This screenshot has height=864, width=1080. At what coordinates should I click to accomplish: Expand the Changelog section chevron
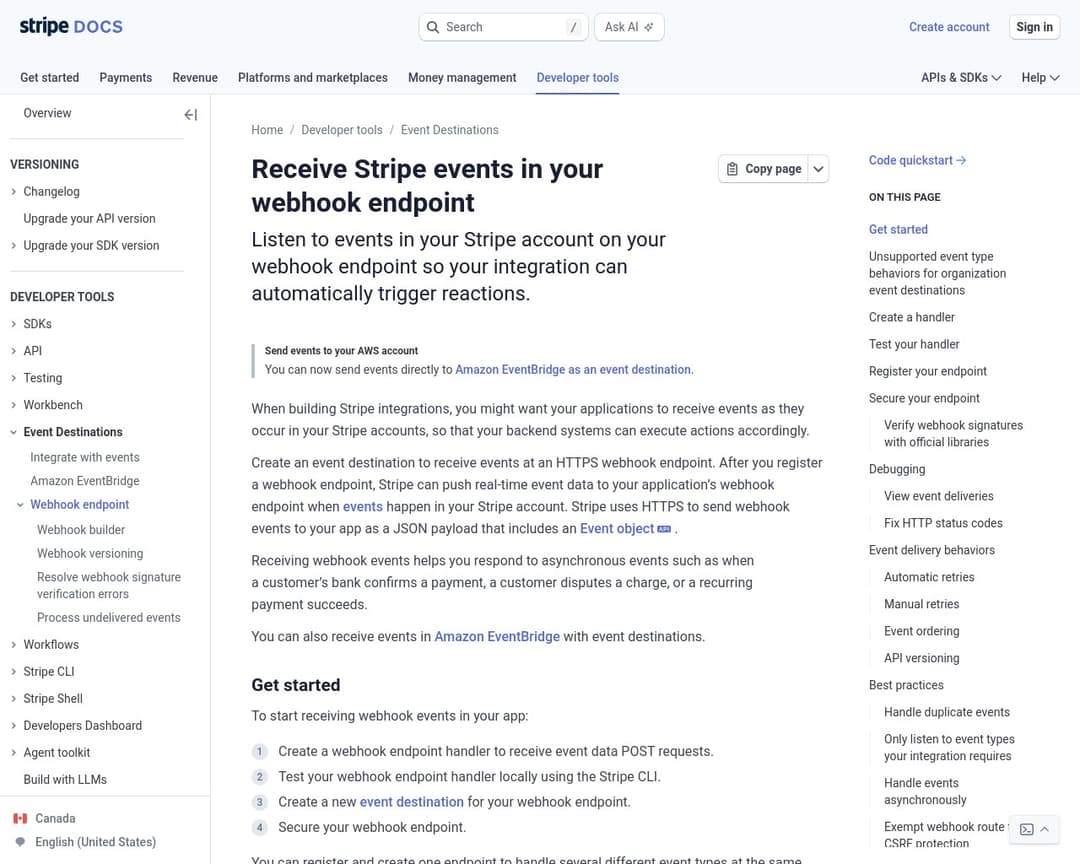coord(14,192)
